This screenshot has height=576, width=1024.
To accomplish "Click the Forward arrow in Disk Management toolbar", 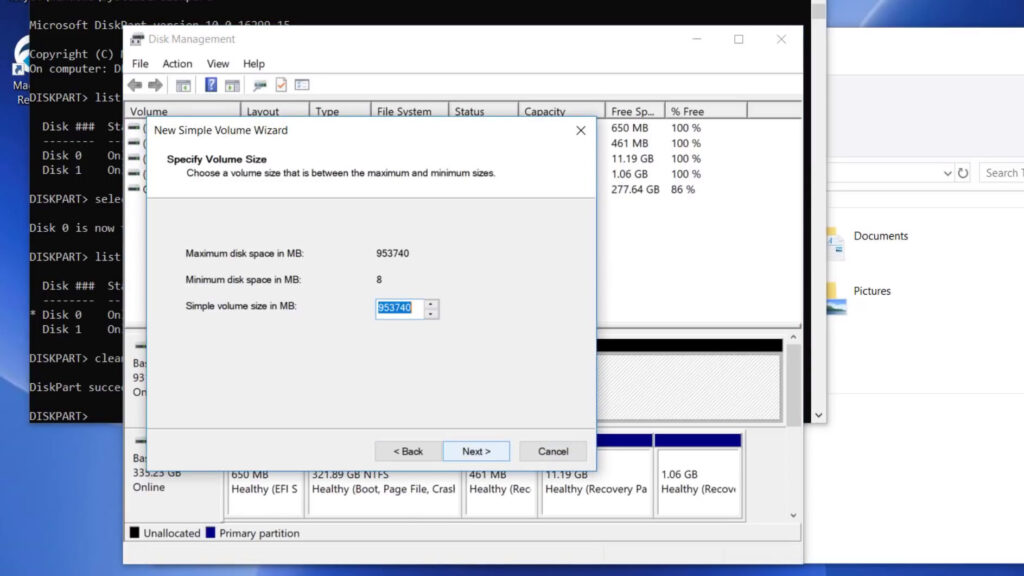I will coord(155,85).
